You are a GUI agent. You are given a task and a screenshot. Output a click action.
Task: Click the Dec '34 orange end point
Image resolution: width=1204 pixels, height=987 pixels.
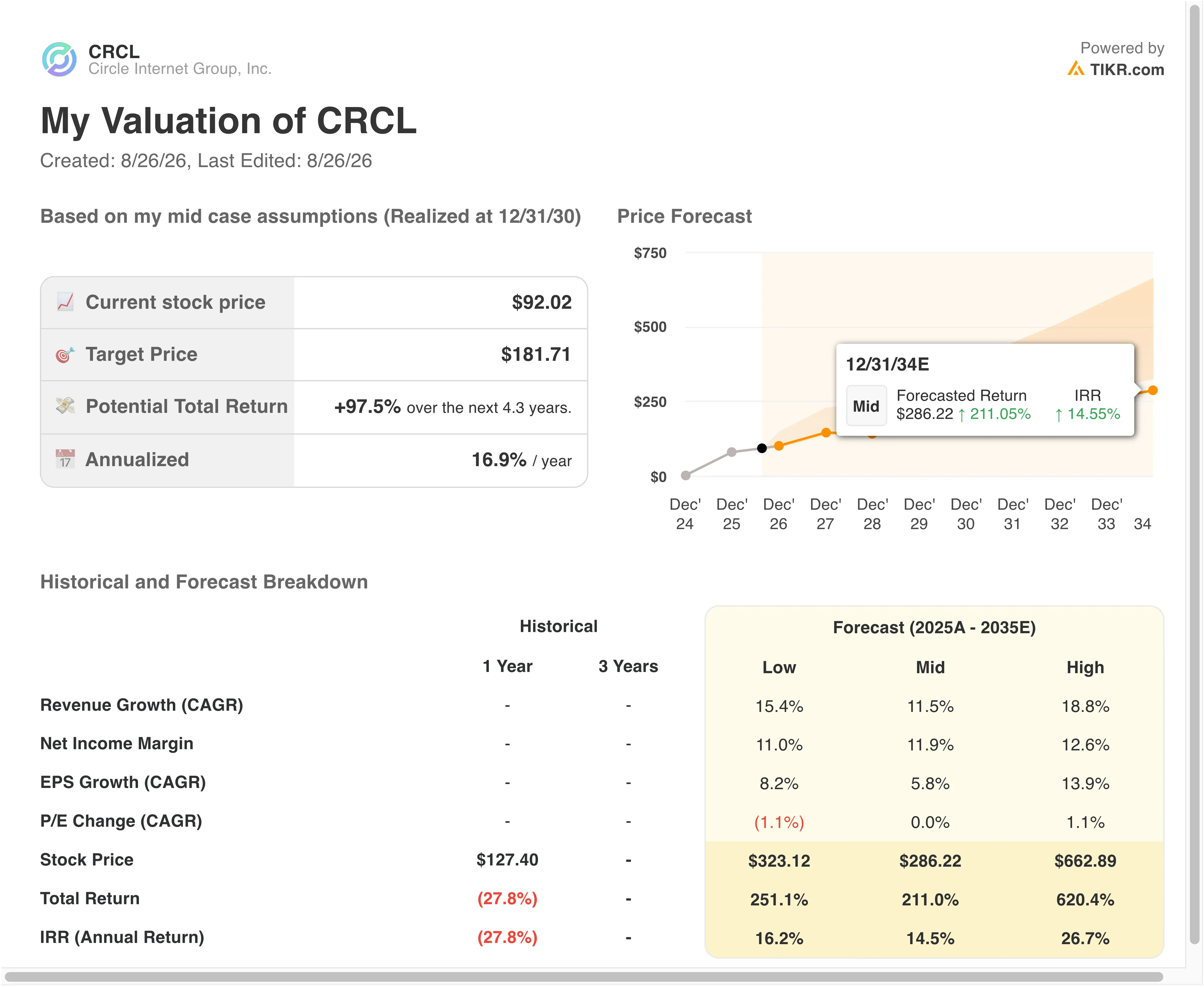click(x=1153, y=390)
